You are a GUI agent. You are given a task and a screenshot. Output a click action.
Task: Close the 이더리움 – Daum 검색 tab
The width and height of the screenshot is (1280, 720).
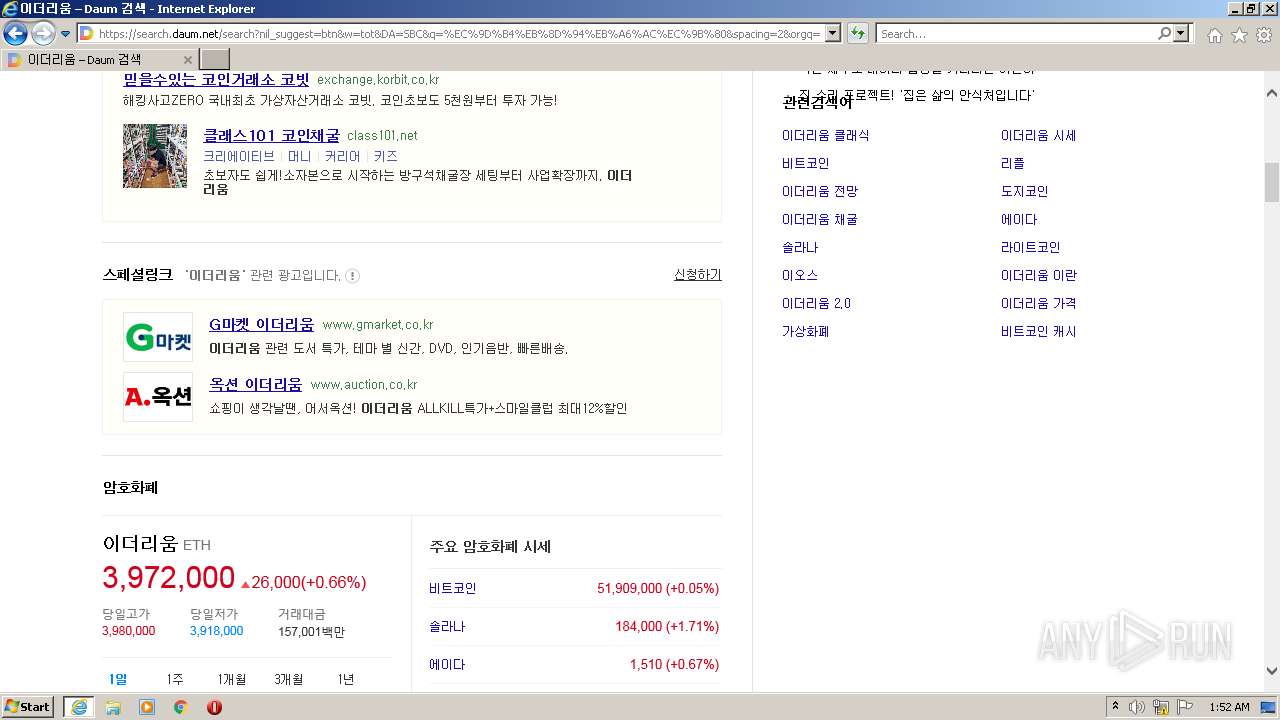pos(187,60)
